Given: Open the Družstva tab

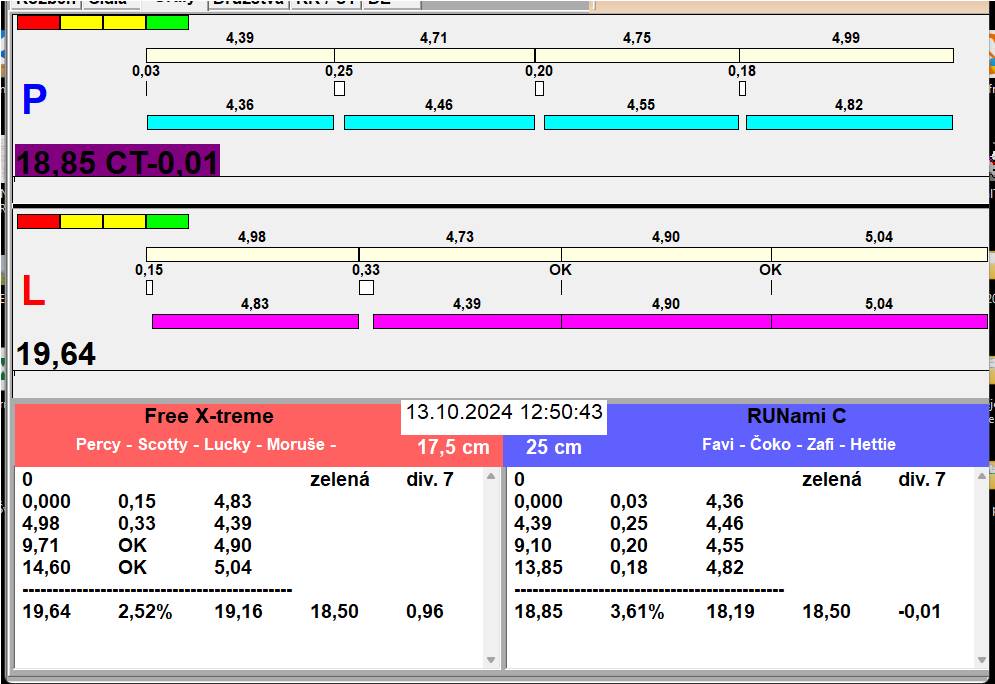Looking at the screenshot, I should pyautogui.click(x=248, y=3).
